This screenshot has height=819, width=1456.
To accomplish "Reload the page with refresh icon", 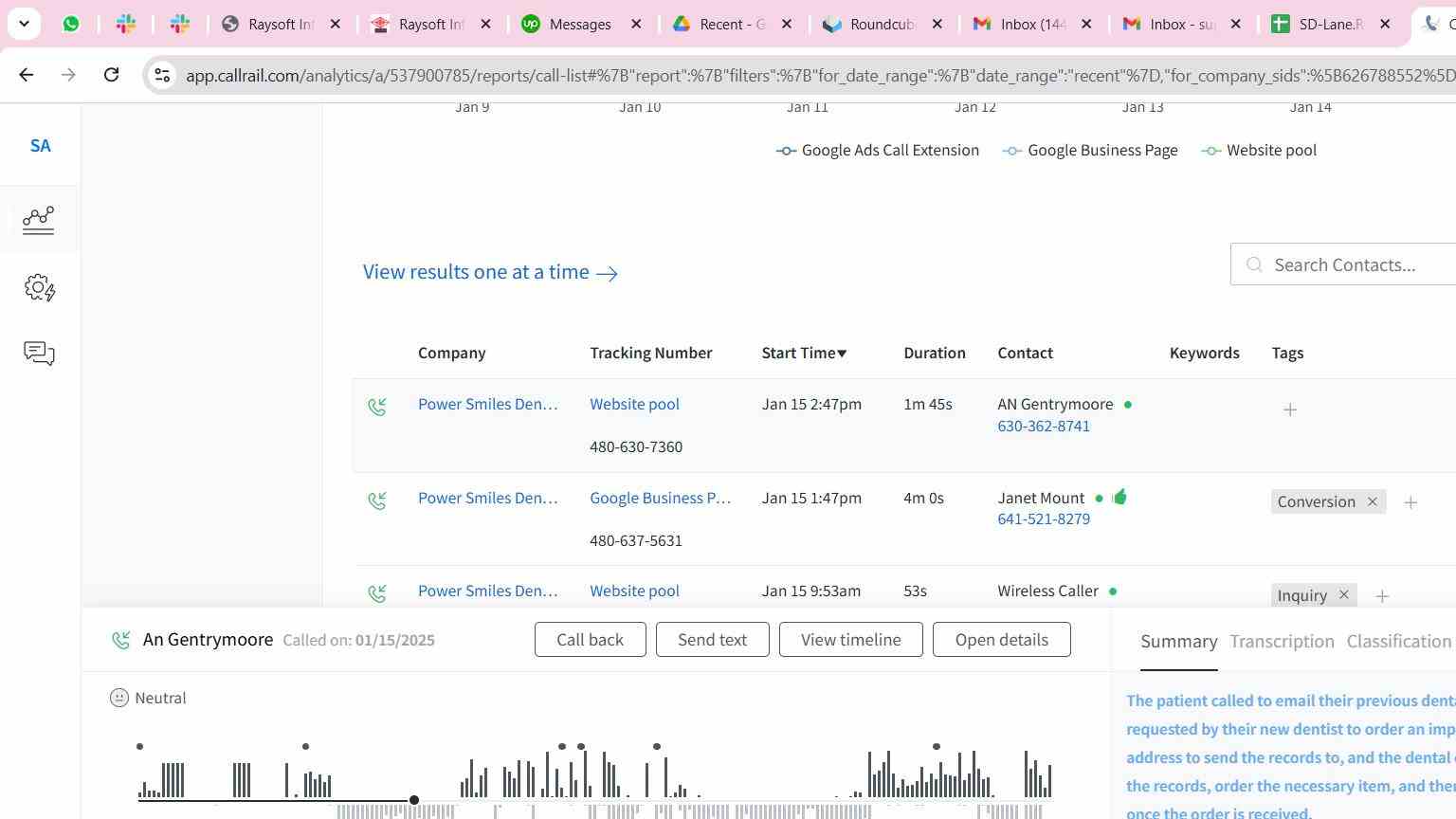I will pos(111,75).
